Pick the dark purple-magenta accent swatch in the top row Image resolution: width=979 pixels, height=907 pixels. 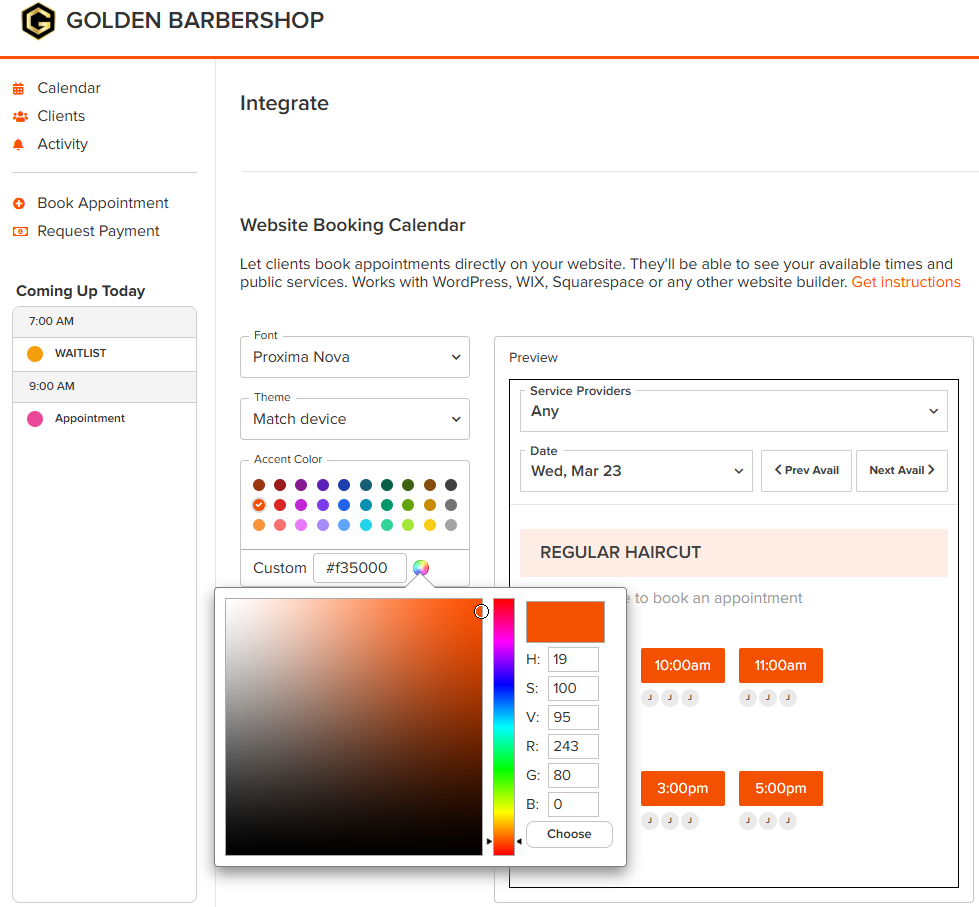pyautogui.click(x=301, y=485)
